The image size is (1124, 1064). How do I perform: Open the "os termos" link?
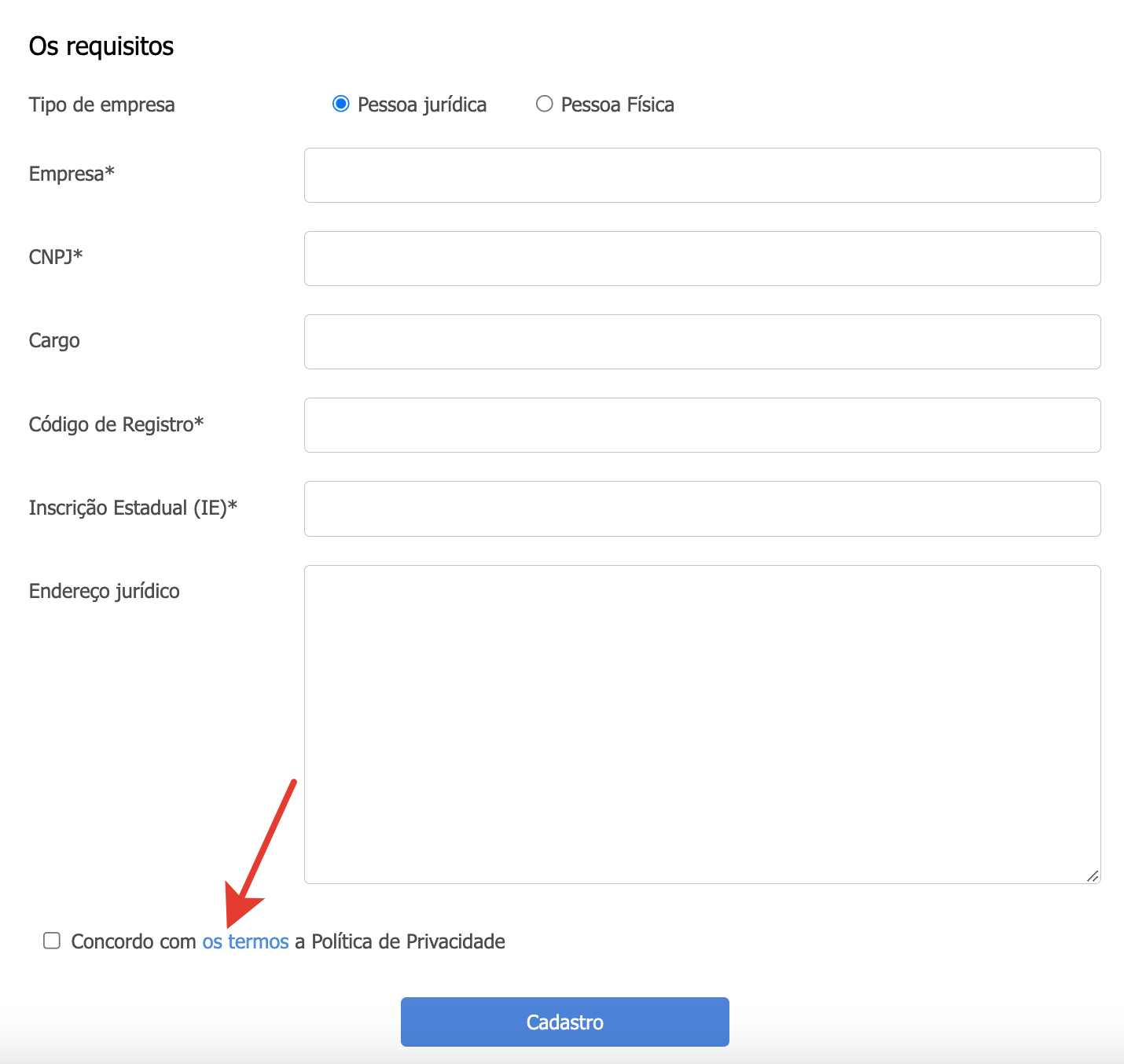(x=245, y=941)
